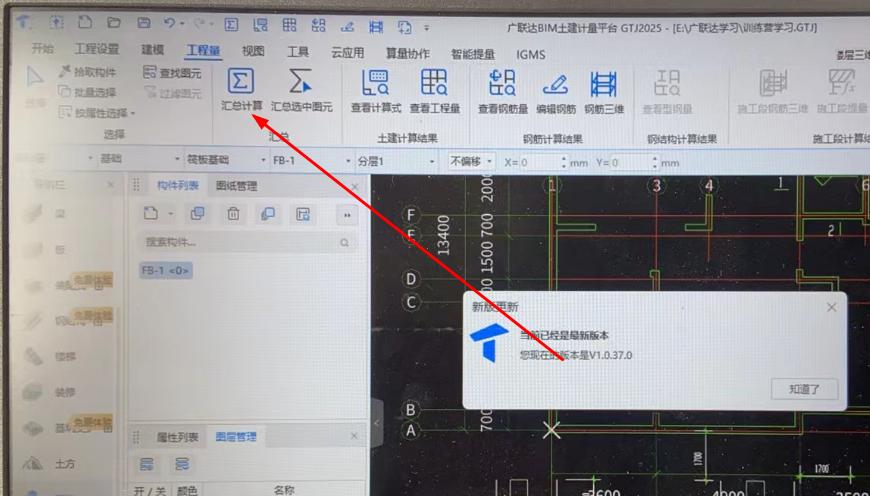Delete the component with the trash icon

pos(233,214)
